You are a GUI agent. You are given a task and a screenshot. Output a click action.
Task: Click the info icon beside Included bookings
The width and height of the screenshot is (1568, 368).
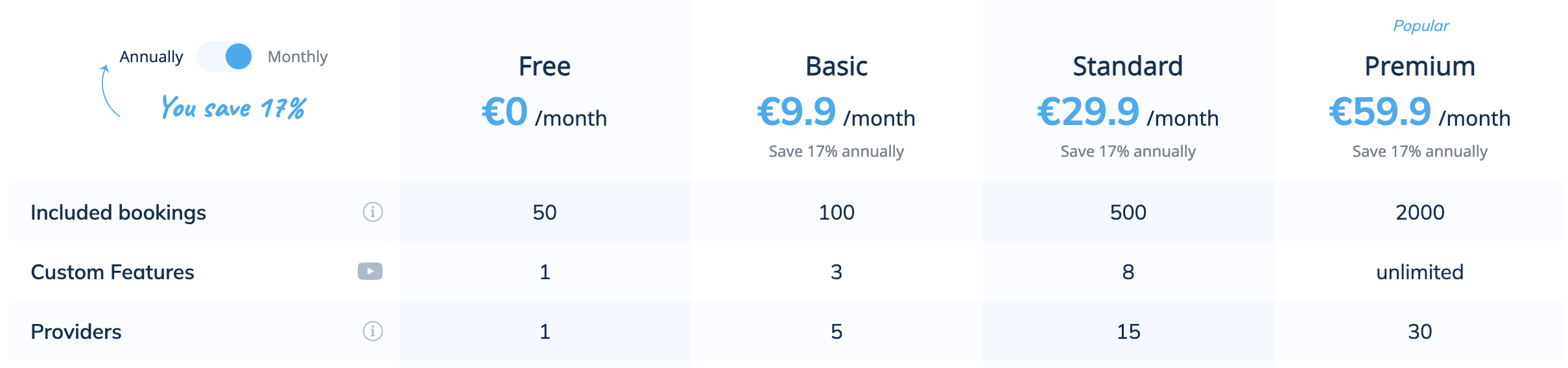coord(373,212)
